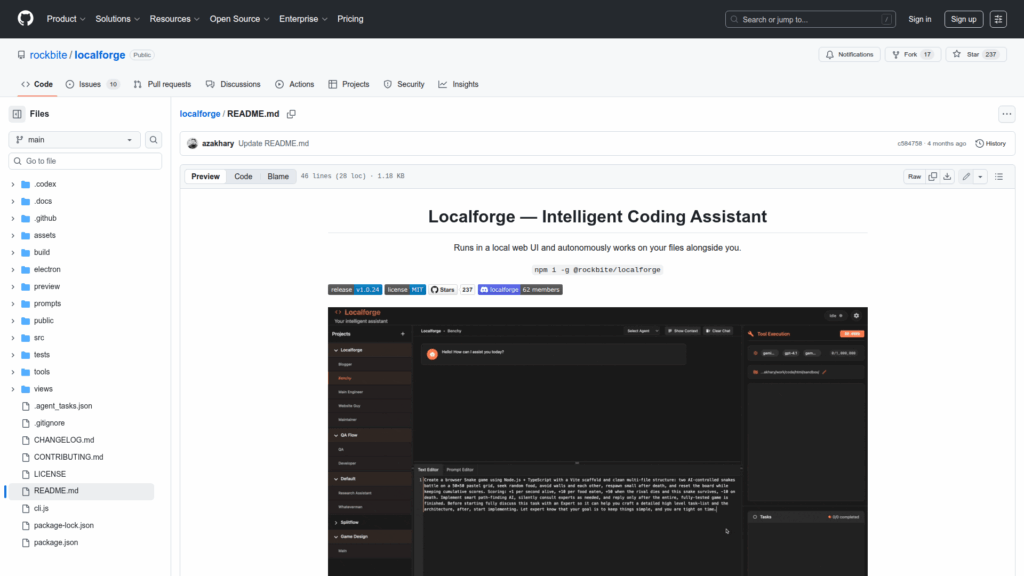Open the Actions tab
Image resolution: width=1024 pixels, height=576 pixels.
(295, 84)
